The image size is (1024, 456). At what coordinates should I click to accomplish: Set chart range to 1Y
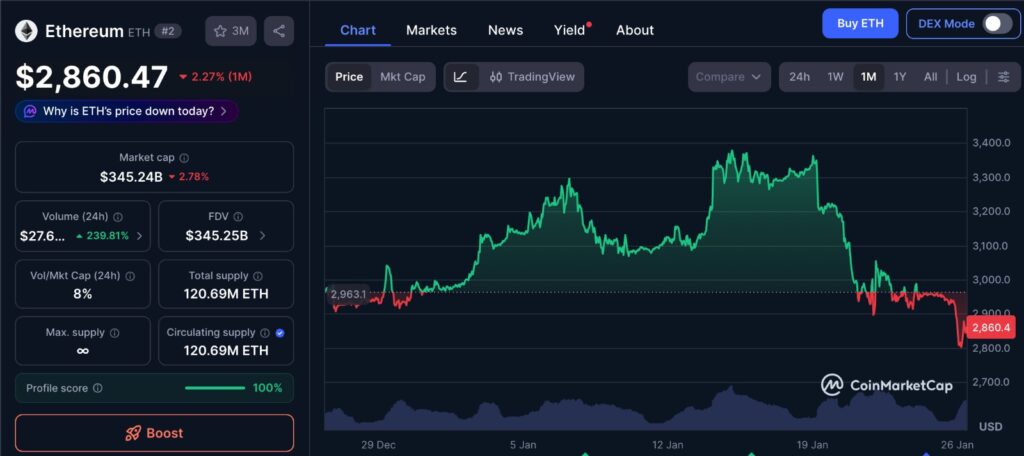coord(900,77)
